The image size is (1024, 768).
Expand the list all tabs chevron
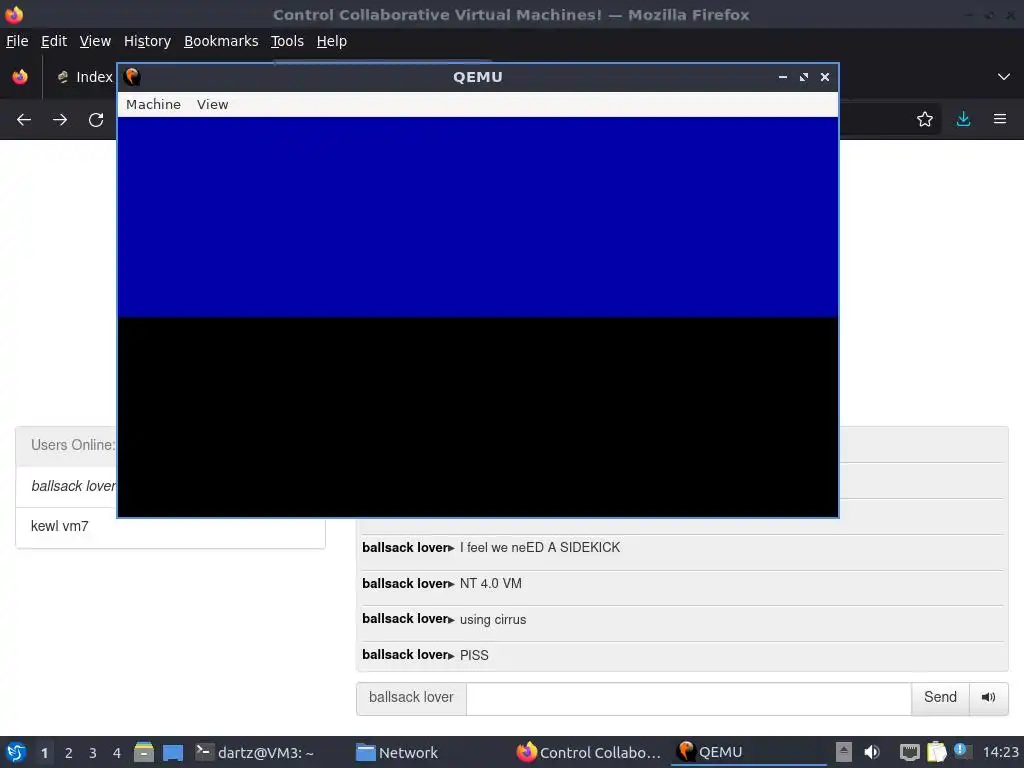(1004, 77)
